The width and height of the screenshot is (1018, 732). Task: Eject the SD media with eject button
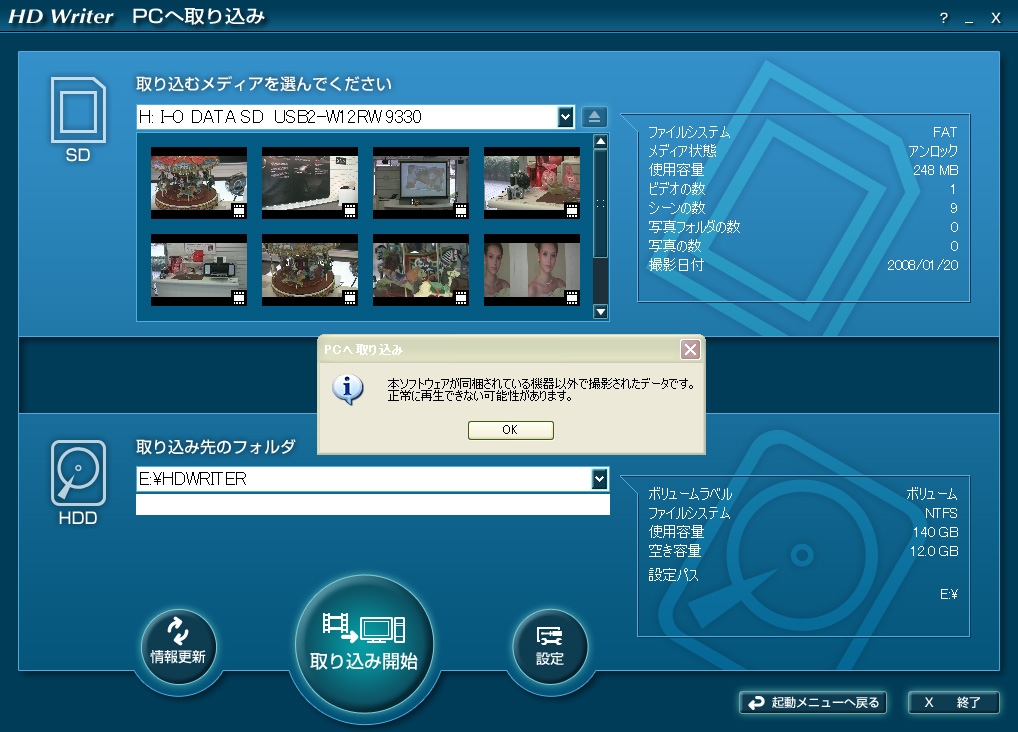(594, 117)
